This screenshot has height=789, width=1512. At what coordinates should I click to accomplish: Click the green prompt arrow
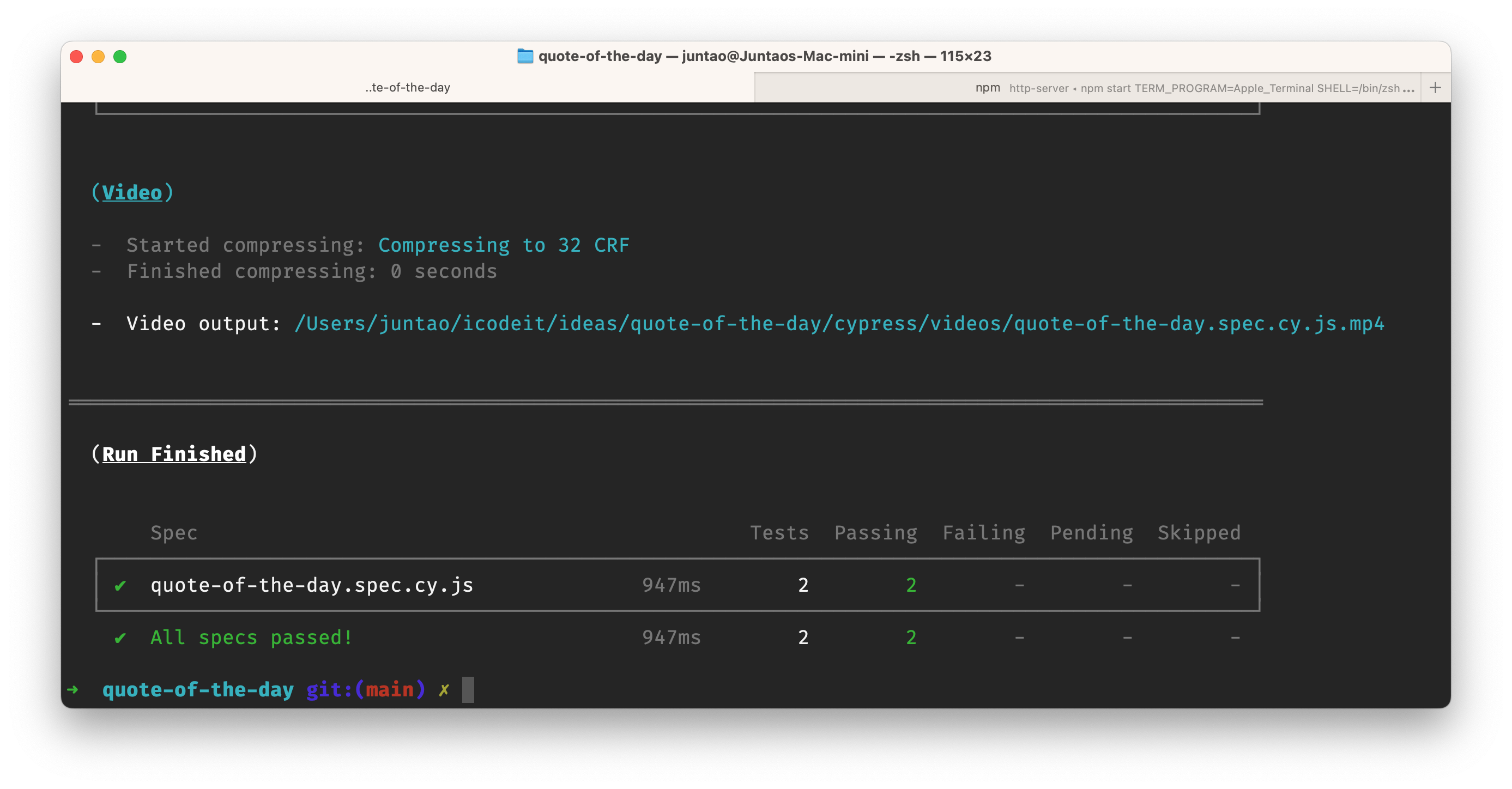coord(73,689)
